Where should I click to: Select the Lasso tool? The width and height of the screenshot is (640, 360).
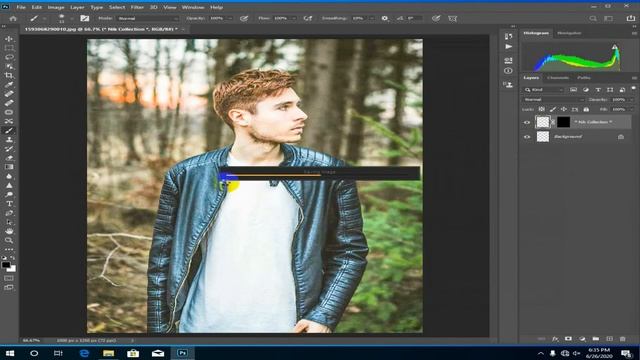9,57
